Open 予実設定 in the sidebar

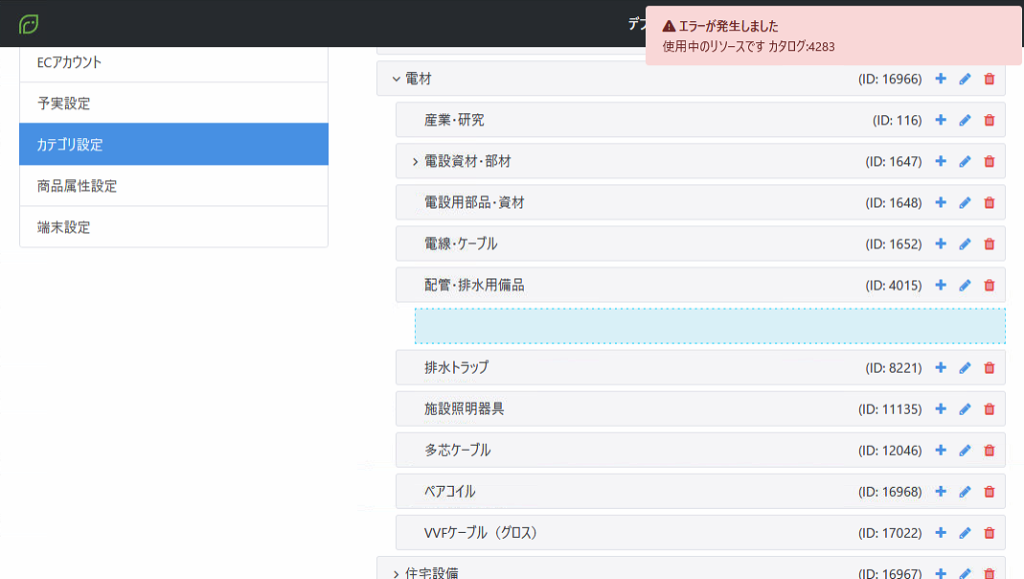click(x=174, y=103)
